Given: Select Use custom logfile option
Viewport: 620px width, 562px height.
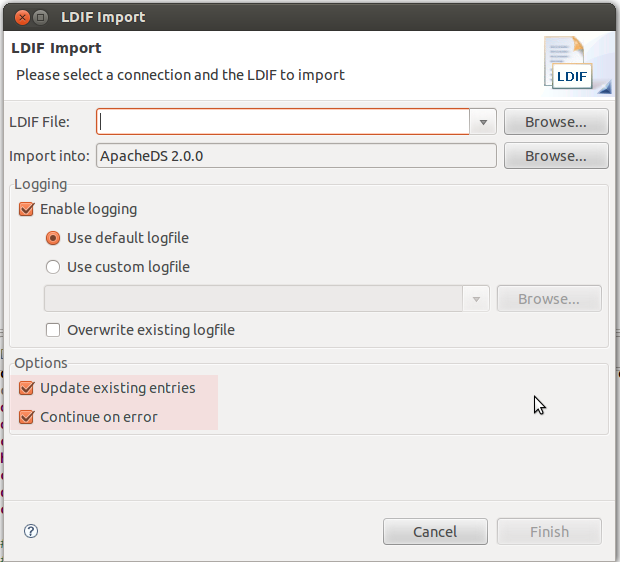Looking at the screenshot, I should tap(53, 267).
